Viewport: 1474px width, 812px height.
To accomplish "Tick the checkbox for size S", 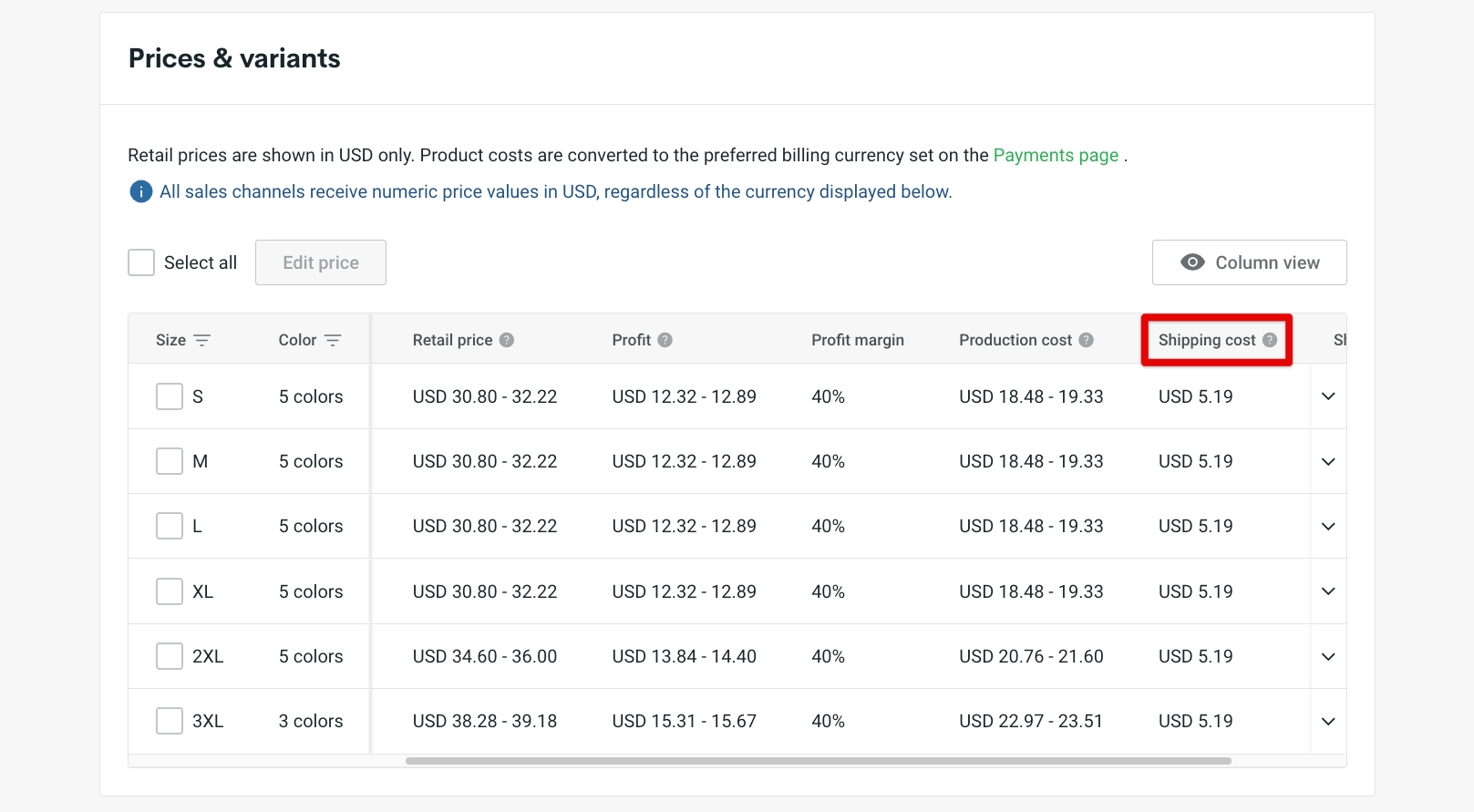I will pyautogui.click(x=170, y=396).
